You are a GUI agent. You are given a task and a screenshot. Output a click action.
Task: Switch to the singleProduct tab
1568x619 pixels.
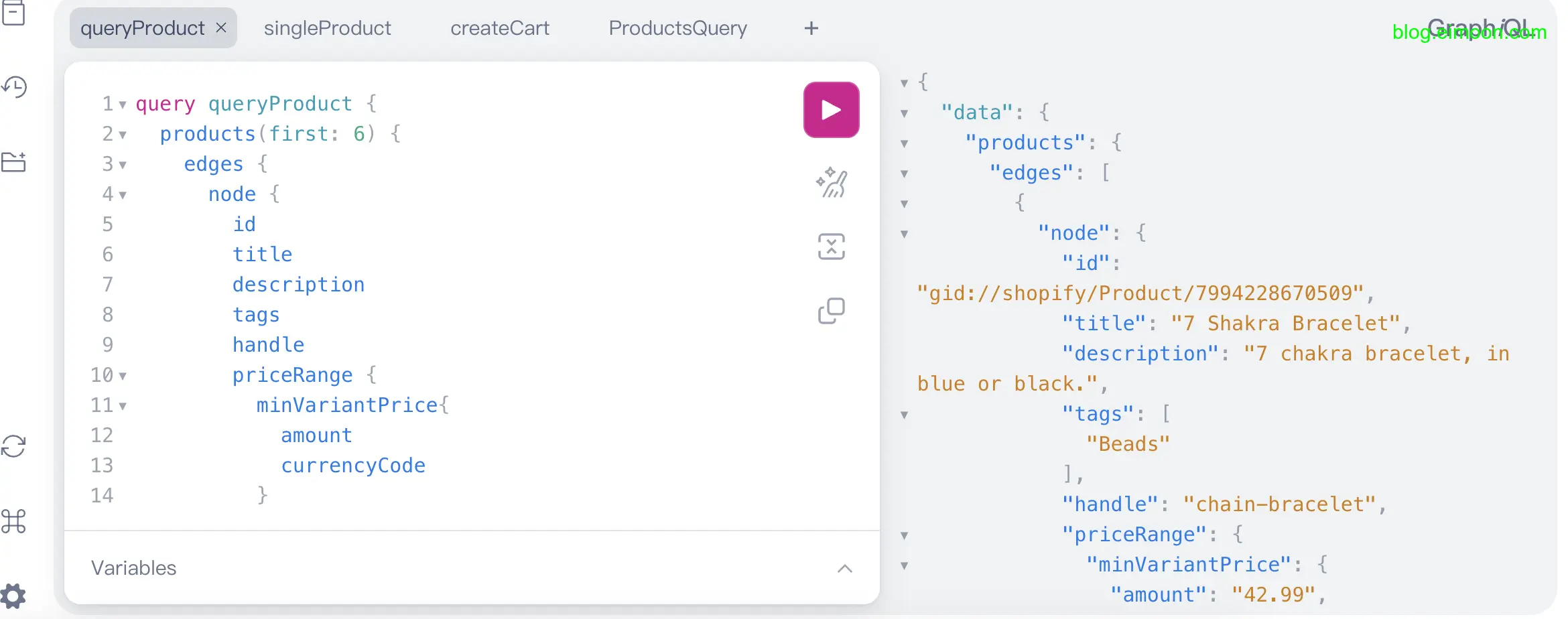(327, 28)
